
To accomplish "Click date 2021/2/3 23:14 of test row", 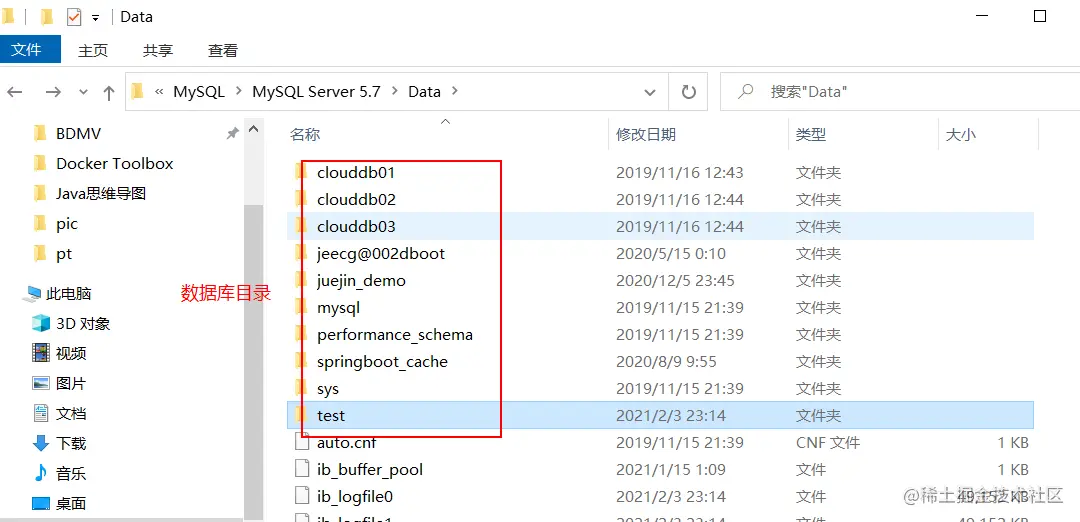I will [x=671, y=416].
